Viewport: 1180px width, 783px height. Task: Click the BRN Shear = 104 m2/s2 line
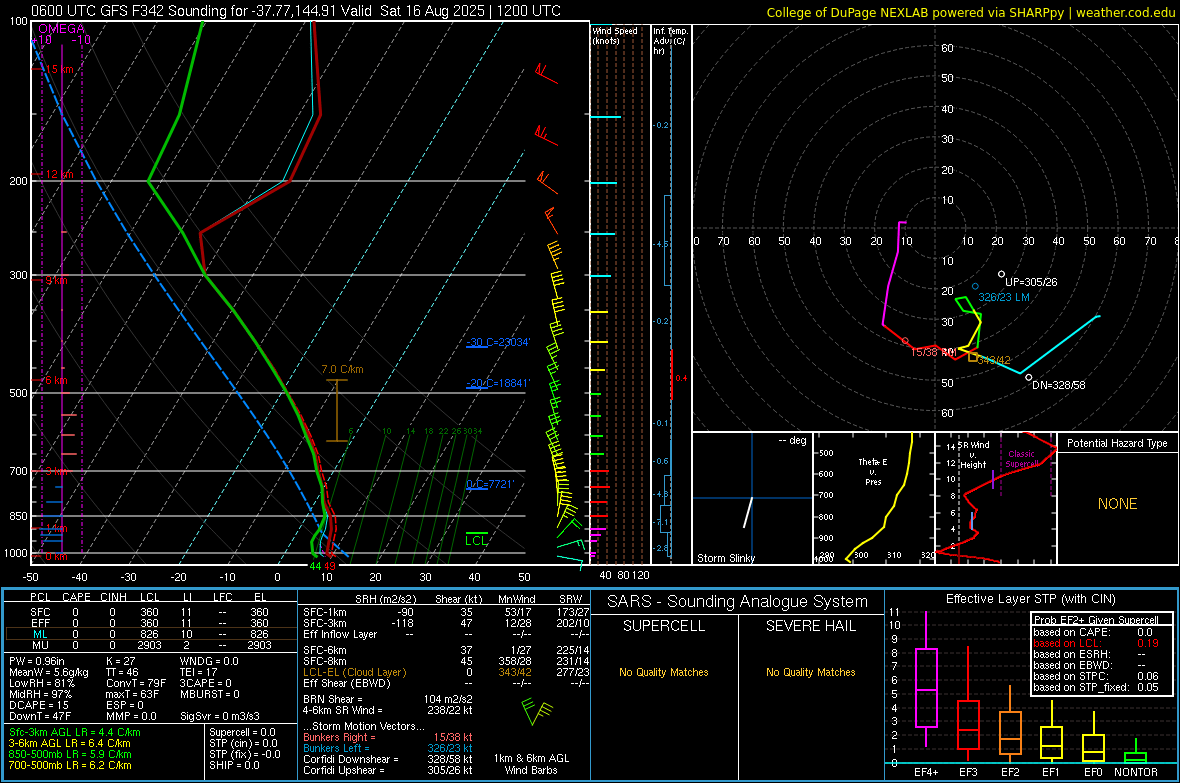click(x=388, y=699)
